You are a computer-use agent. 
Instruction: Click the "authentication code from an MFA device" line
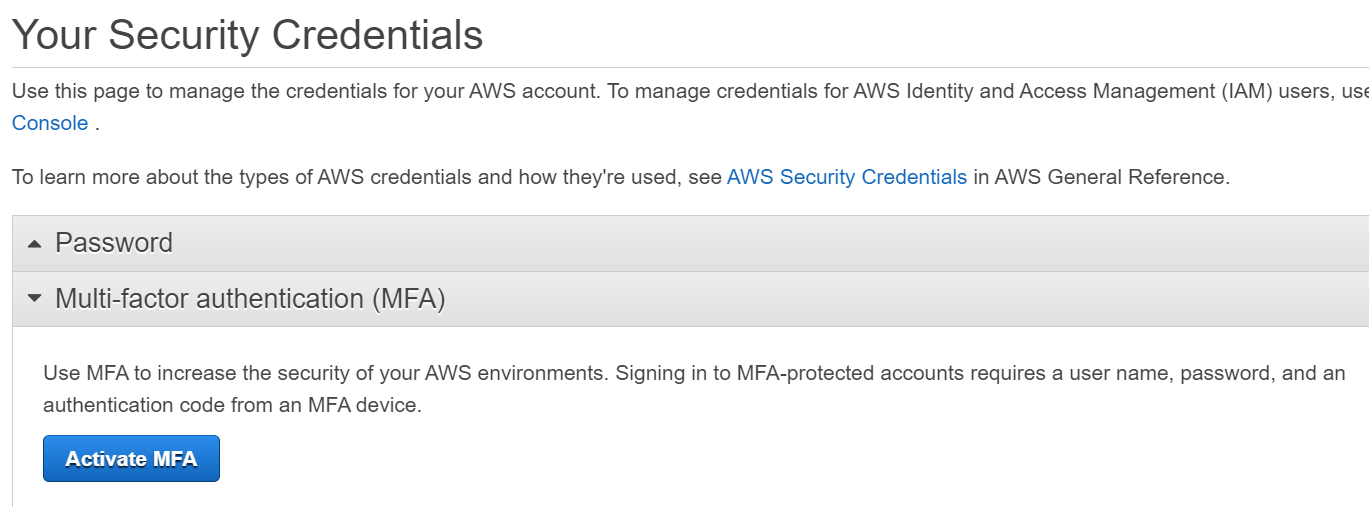coord(232,406)
